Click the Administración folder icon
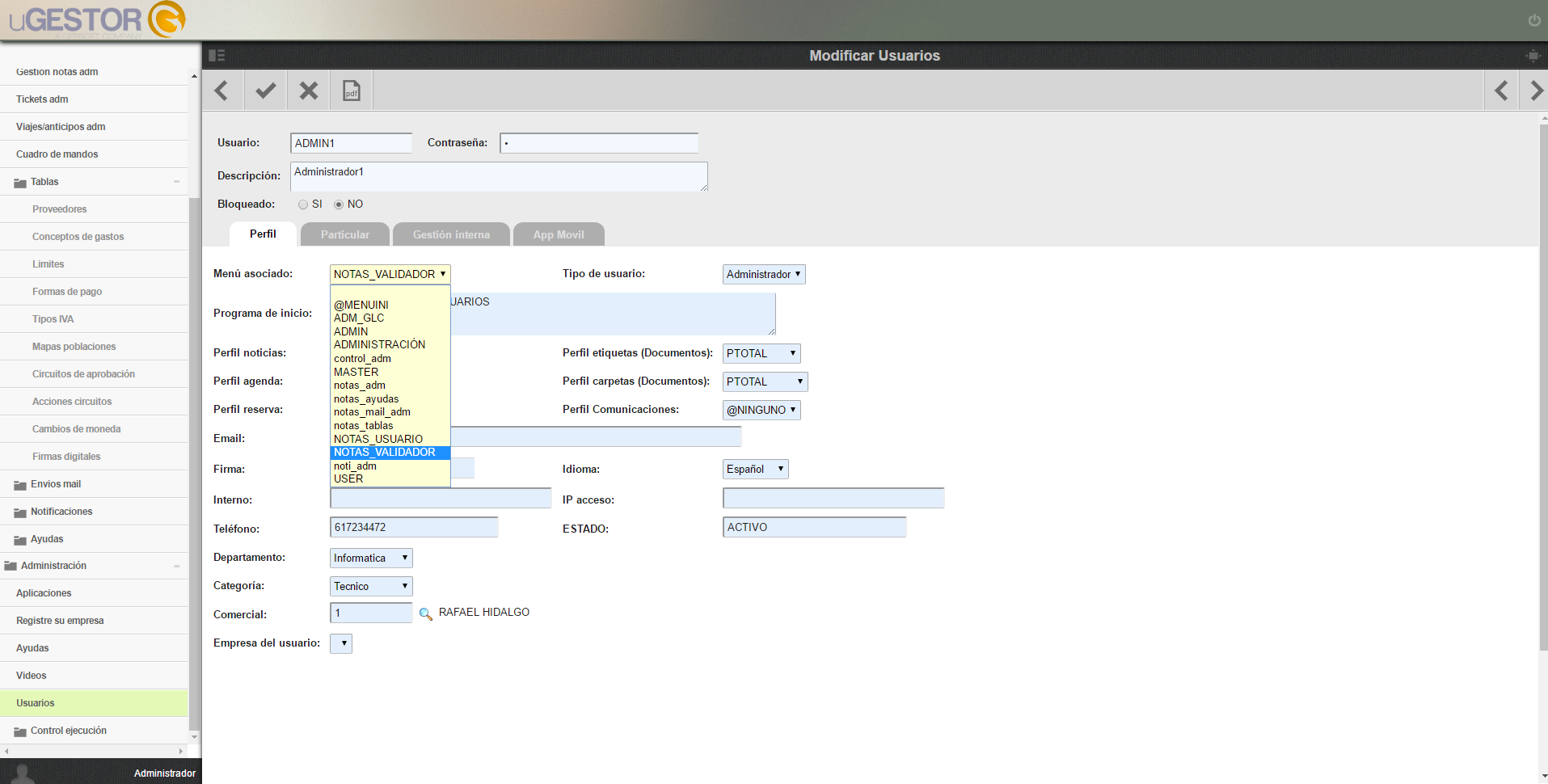Image resolution: width=1548 pixels, height=784 pixels. click(11, 566)
